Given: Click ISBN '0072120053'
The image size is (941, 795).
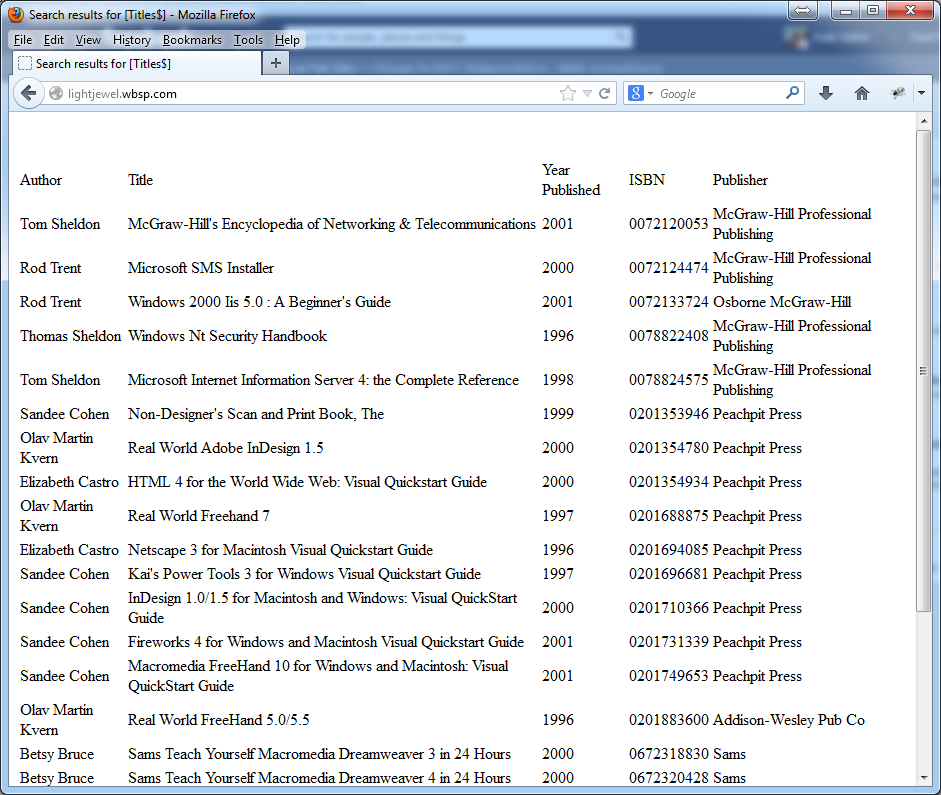Looking at the screenshot, I should coord(669,224).
